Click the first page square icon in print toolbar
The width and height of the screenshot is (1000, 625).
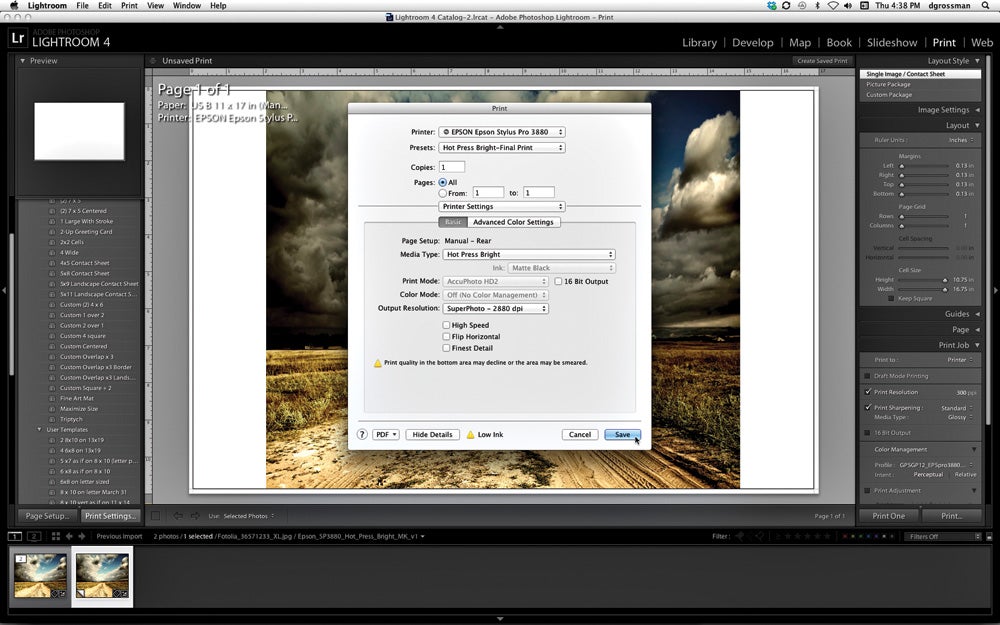156,516
